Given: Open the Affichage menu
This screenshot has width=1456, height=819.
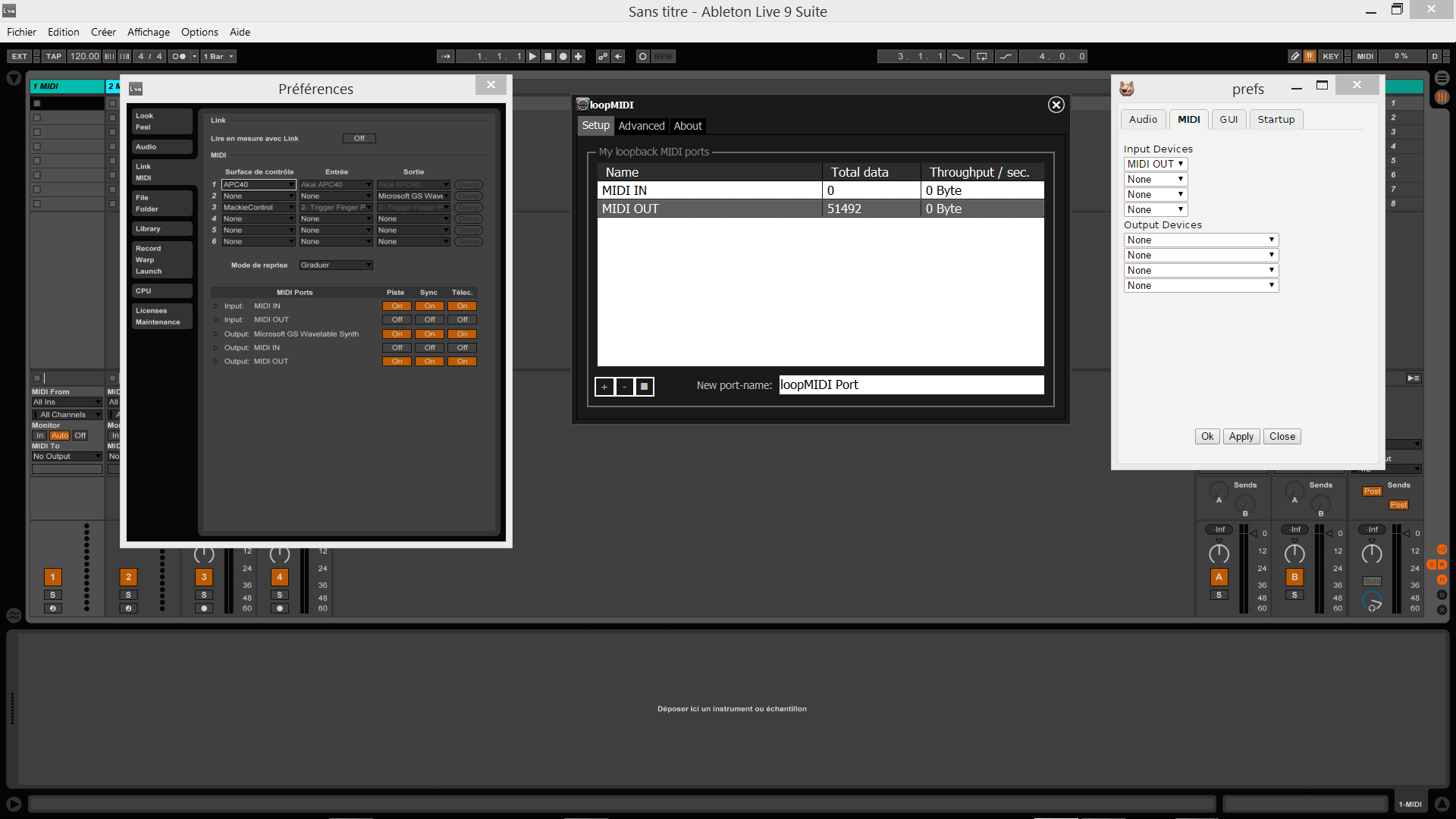Looking at the screenshot, I should (148, 32).
